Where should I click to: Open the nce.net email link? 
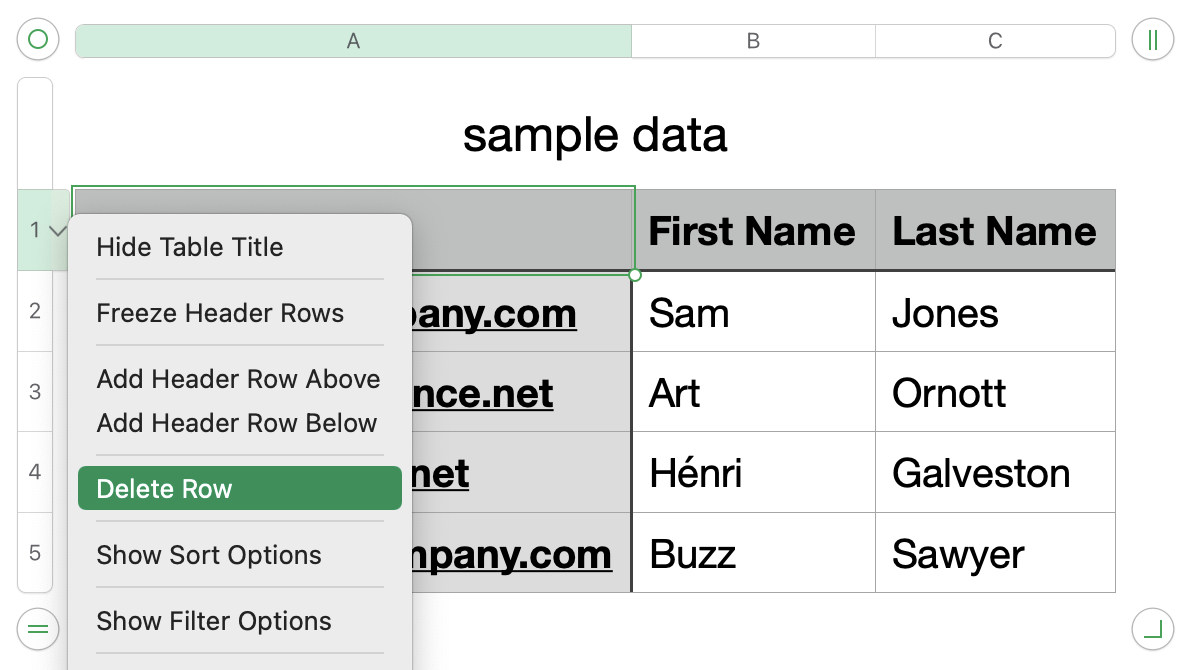pos(483,393)
